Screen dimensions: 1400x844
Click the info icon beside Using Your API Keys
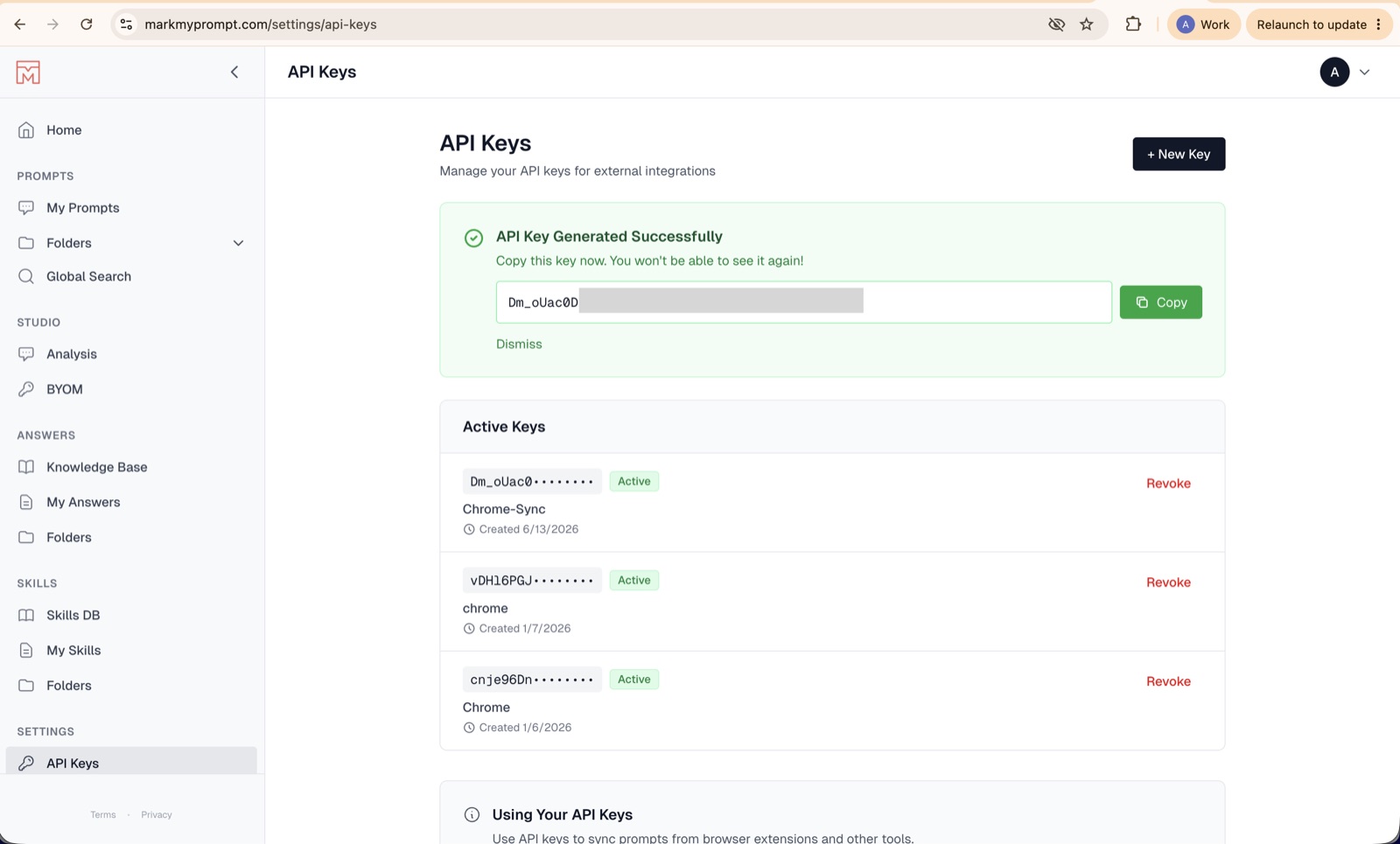472,814
